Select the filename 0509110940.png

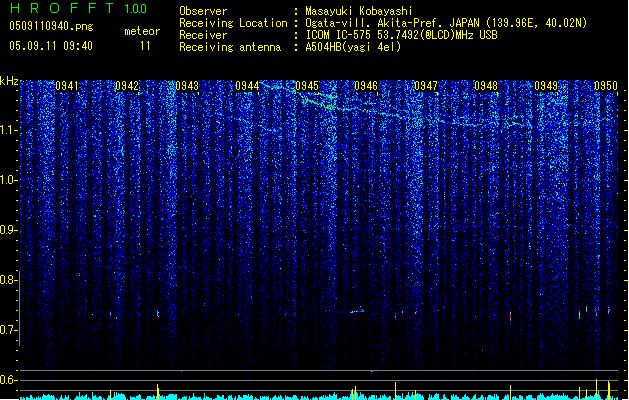point(51,26)
